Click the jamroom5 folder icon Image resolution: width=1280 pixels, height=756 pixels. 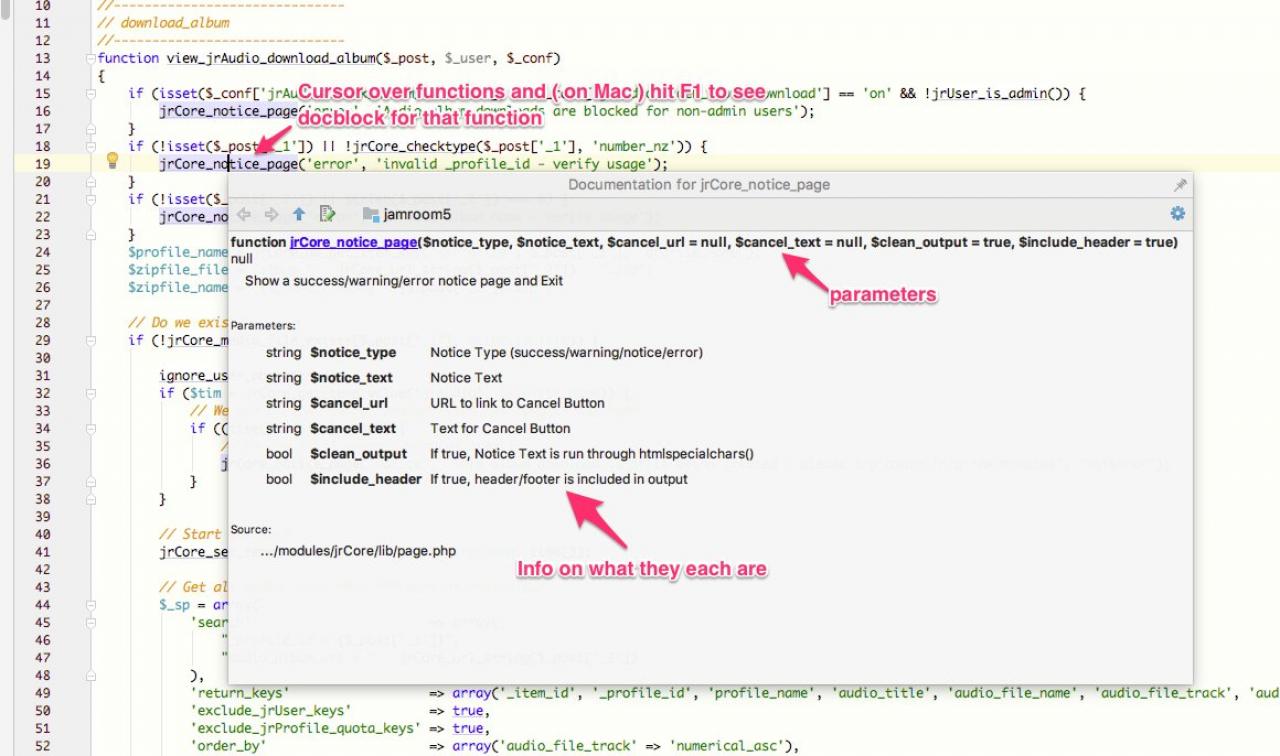click(371, 214)
